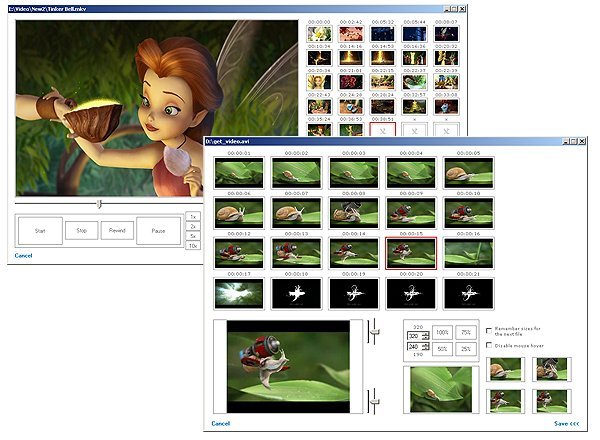Set playback speed to 2x
Viewport: 600px width, 440px height.
(x=193, y=227)
